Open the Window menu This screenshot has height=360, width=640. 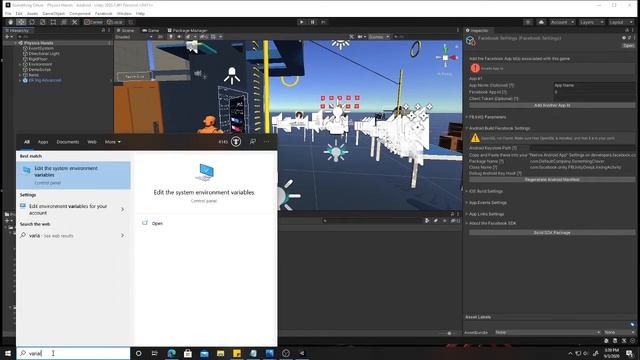[124, 13]
